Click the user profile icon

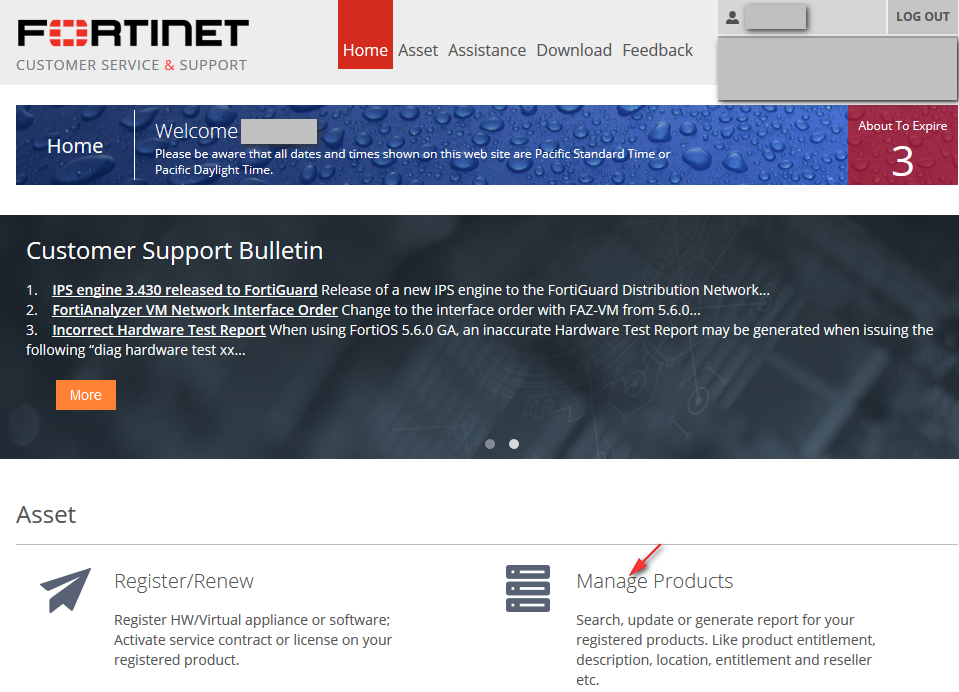tap(732, 18)
